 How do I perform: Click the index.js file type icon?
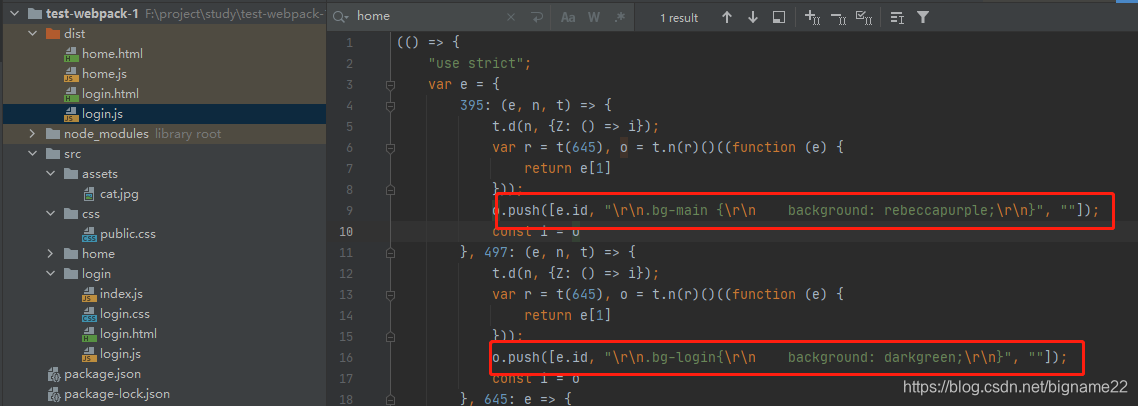click(x=89, y=294)
